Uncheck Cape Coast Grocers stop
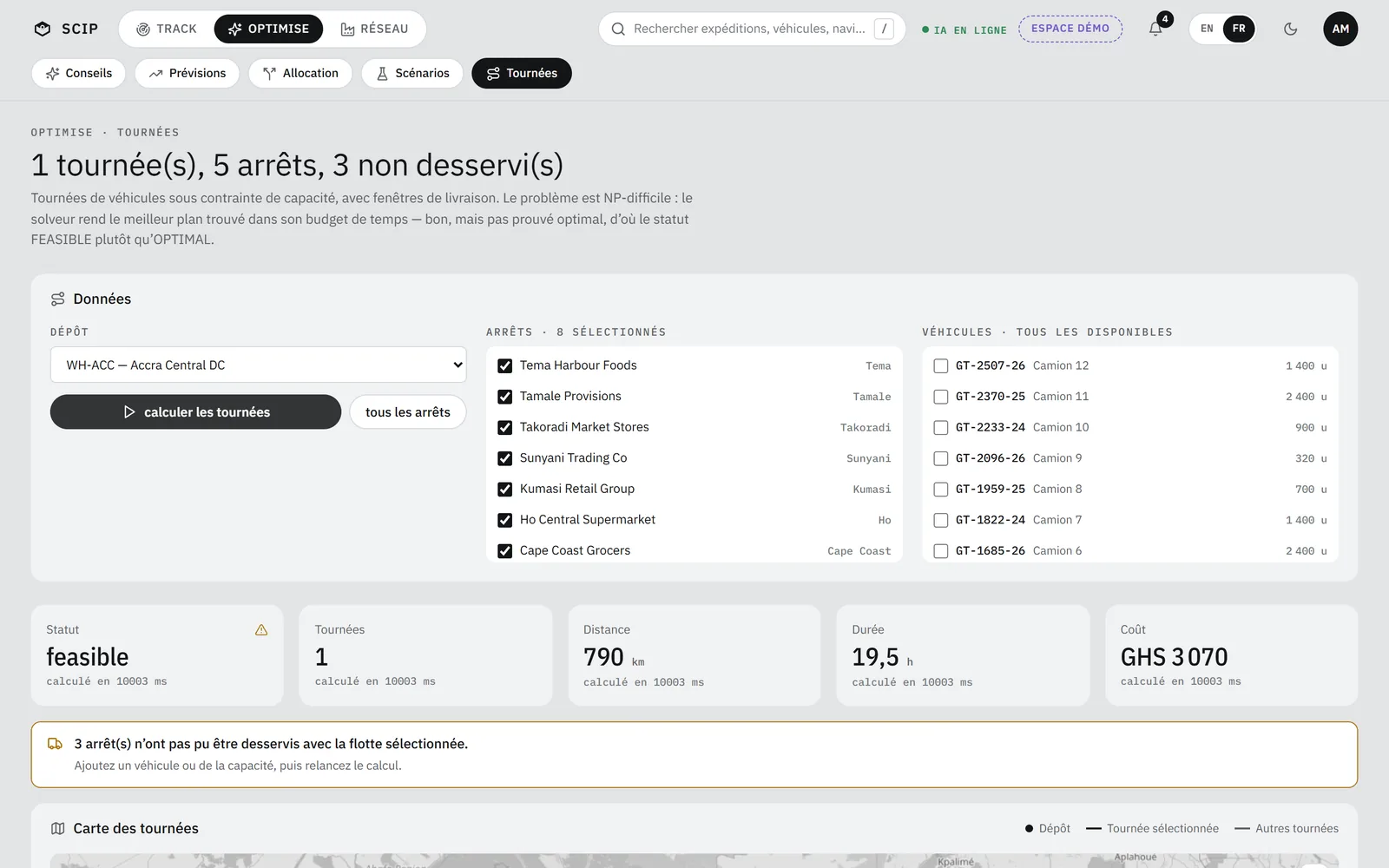 [504, 550]
